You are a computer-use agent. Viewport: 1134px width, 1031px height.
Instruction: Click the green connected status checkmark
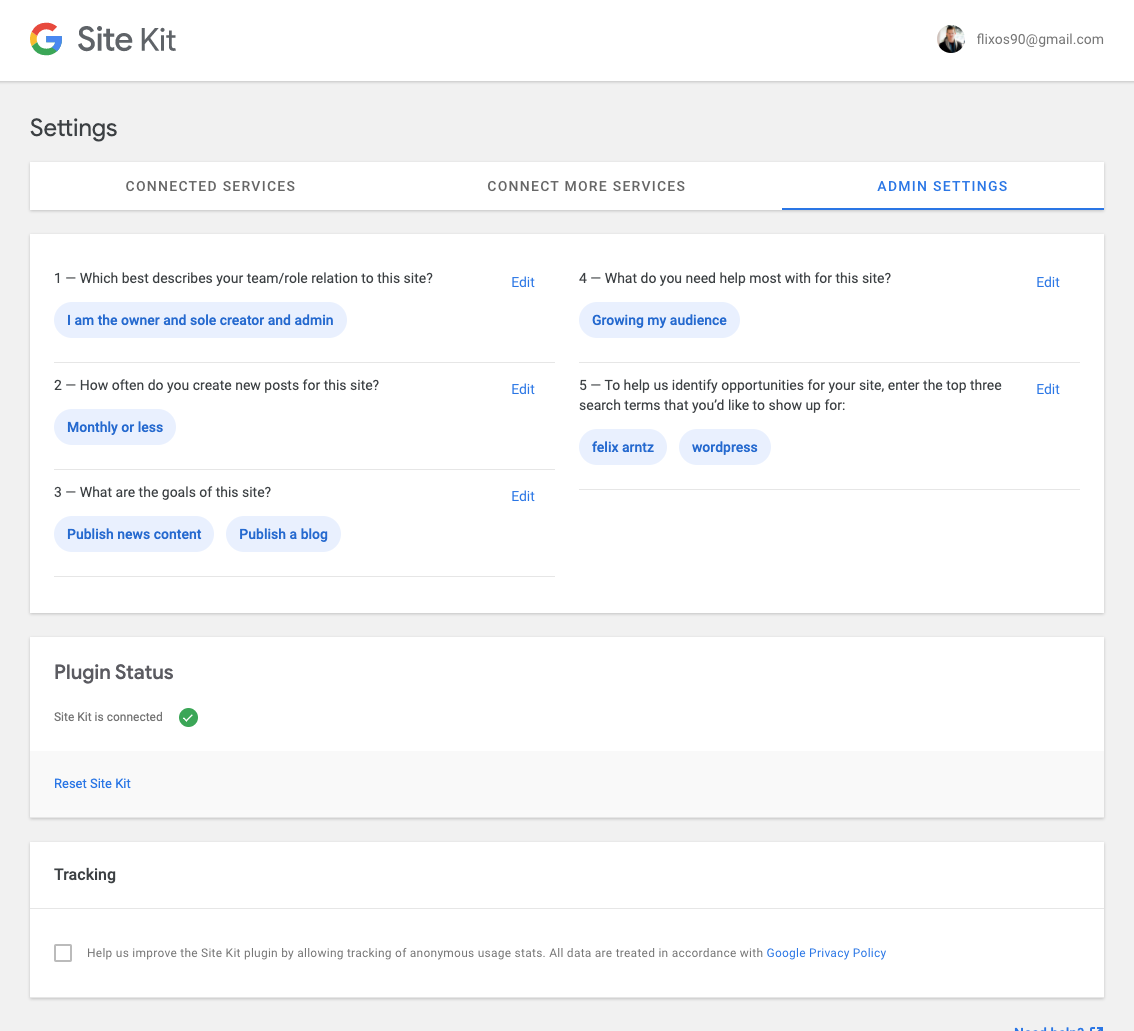click(x=188, y=717)
